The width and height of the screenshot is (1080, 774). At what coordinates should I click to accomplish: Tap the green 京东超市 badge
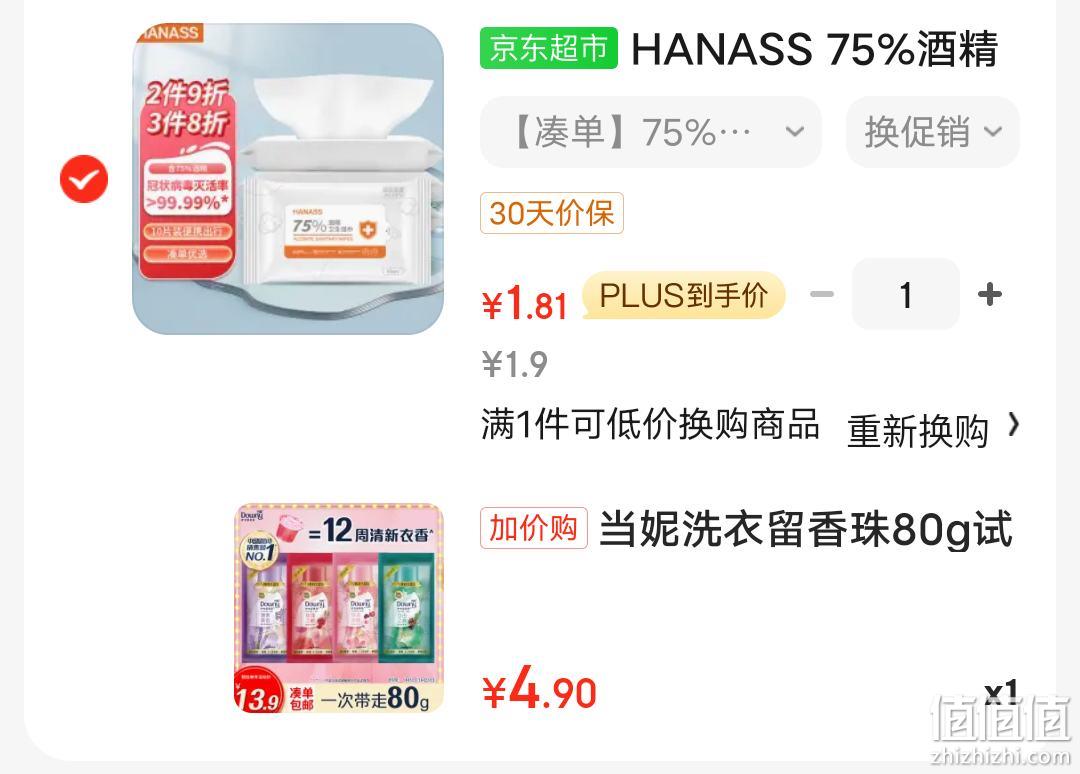[x=548, y=48]
